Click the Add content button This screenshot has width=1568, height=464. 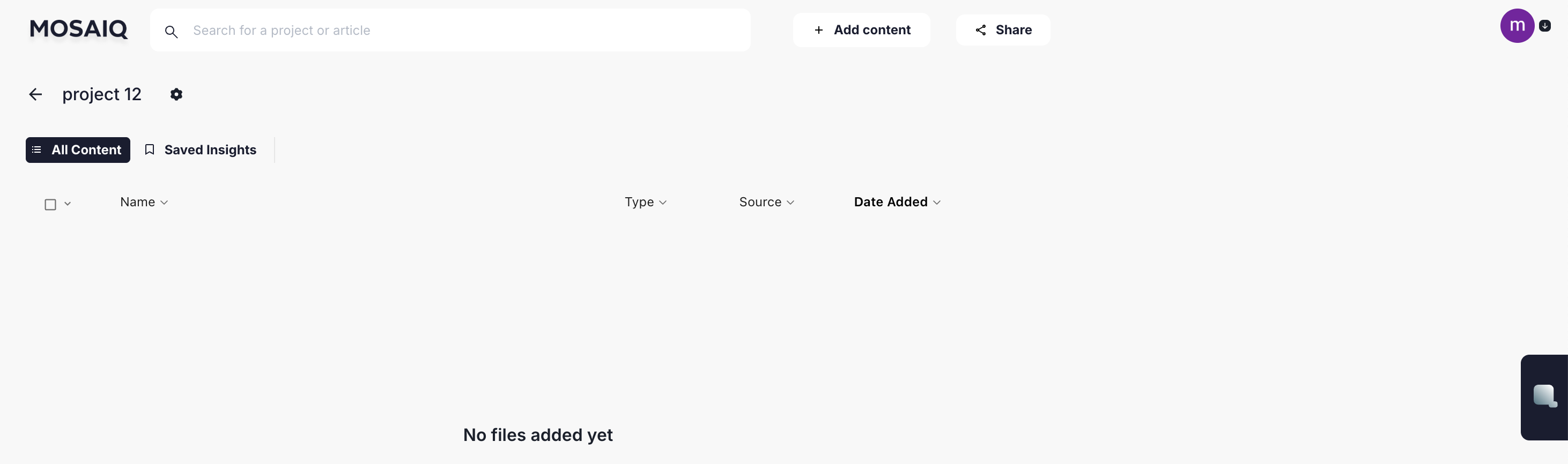(x=861, y=30)
